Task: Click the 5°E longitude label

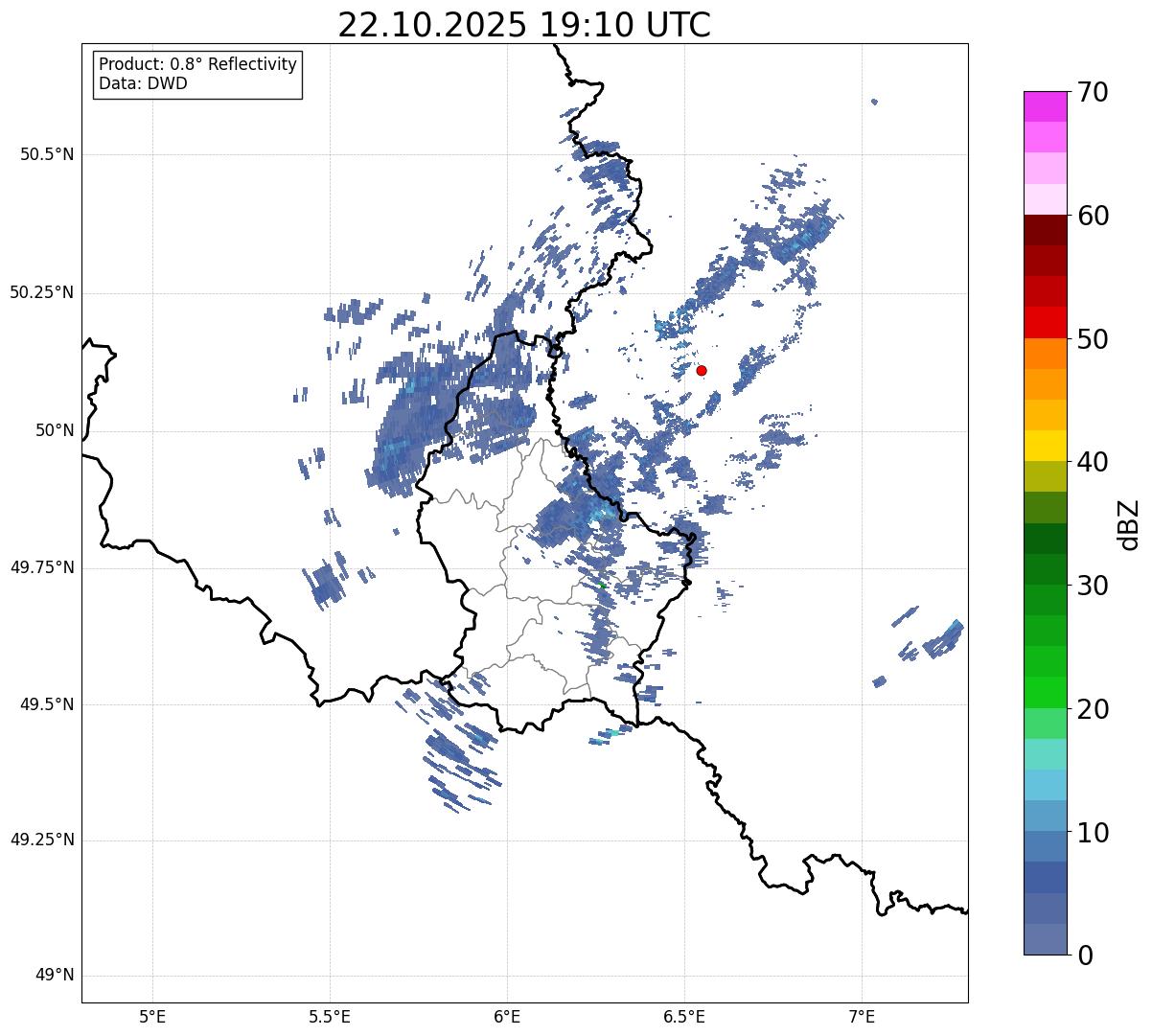Action: [x=152, y=1017]
